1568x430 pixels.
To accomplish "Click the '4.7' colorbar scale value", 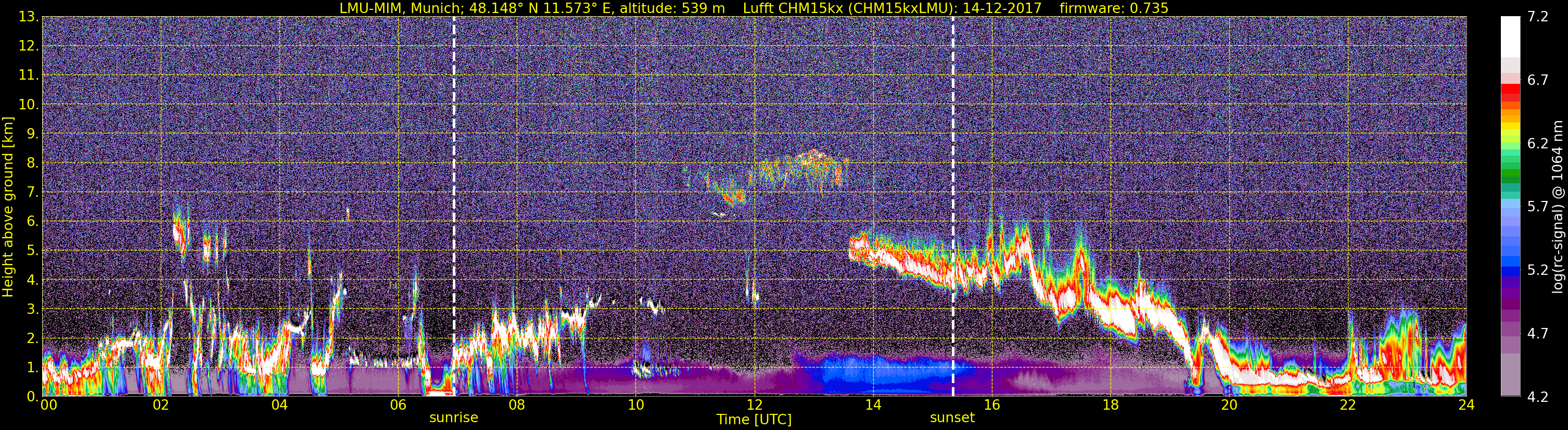I will coord(1538,334).
